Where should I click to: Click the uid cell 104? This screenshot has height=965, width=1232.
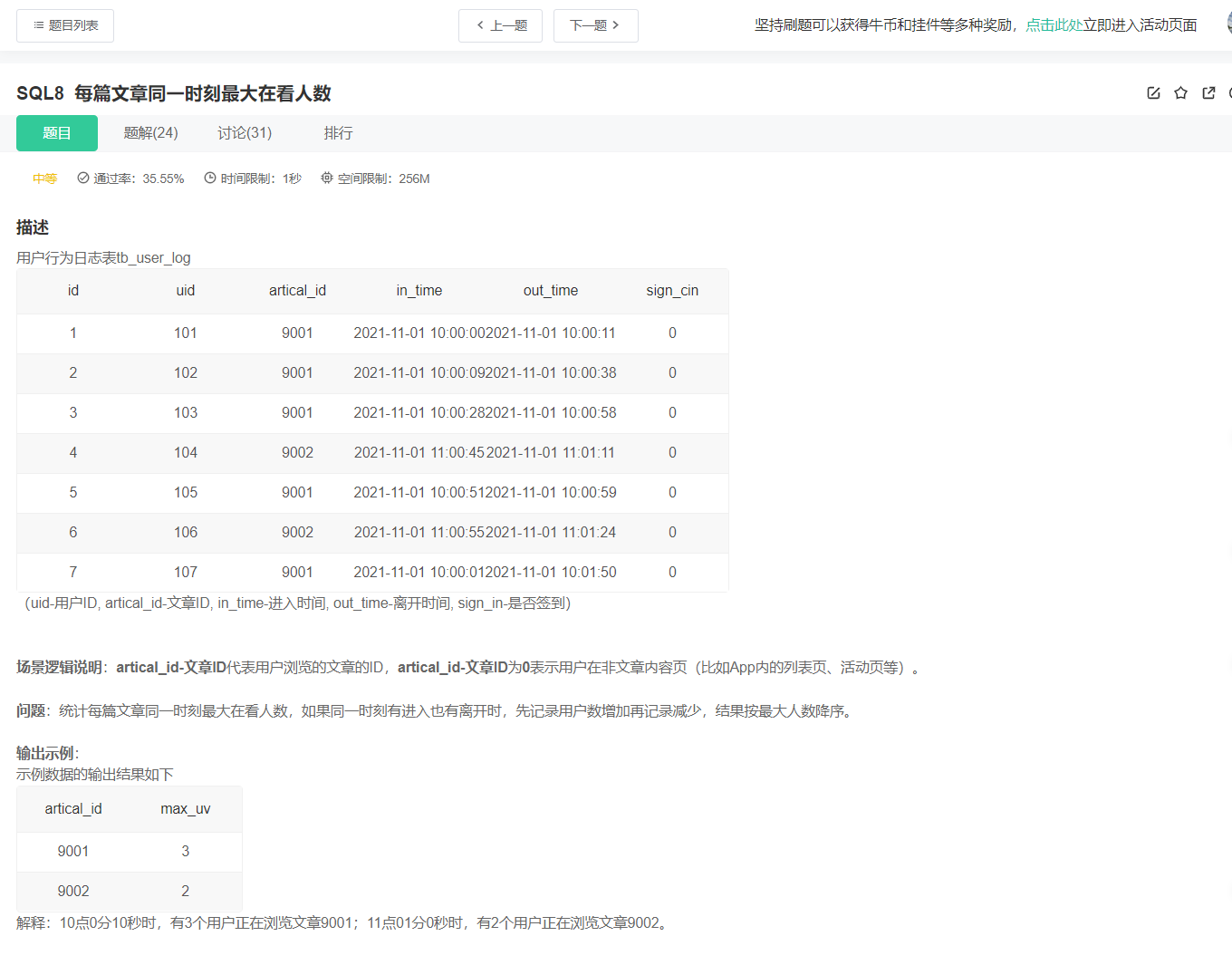click(x=186, y=453)
